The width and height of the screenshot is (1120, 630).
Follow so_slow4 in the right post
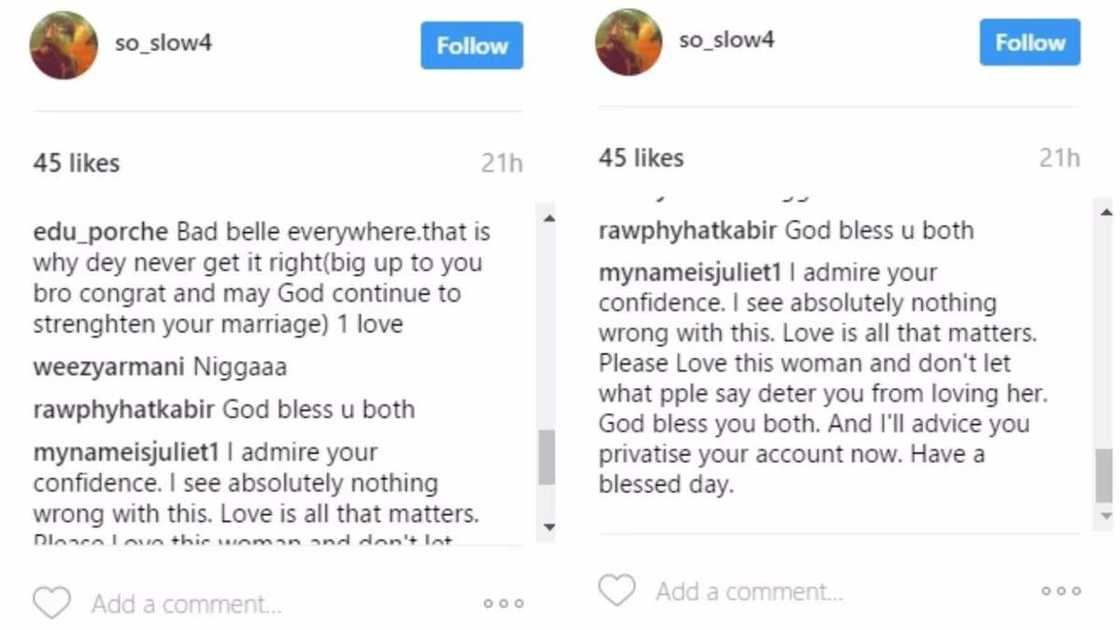coord(1030,43)
